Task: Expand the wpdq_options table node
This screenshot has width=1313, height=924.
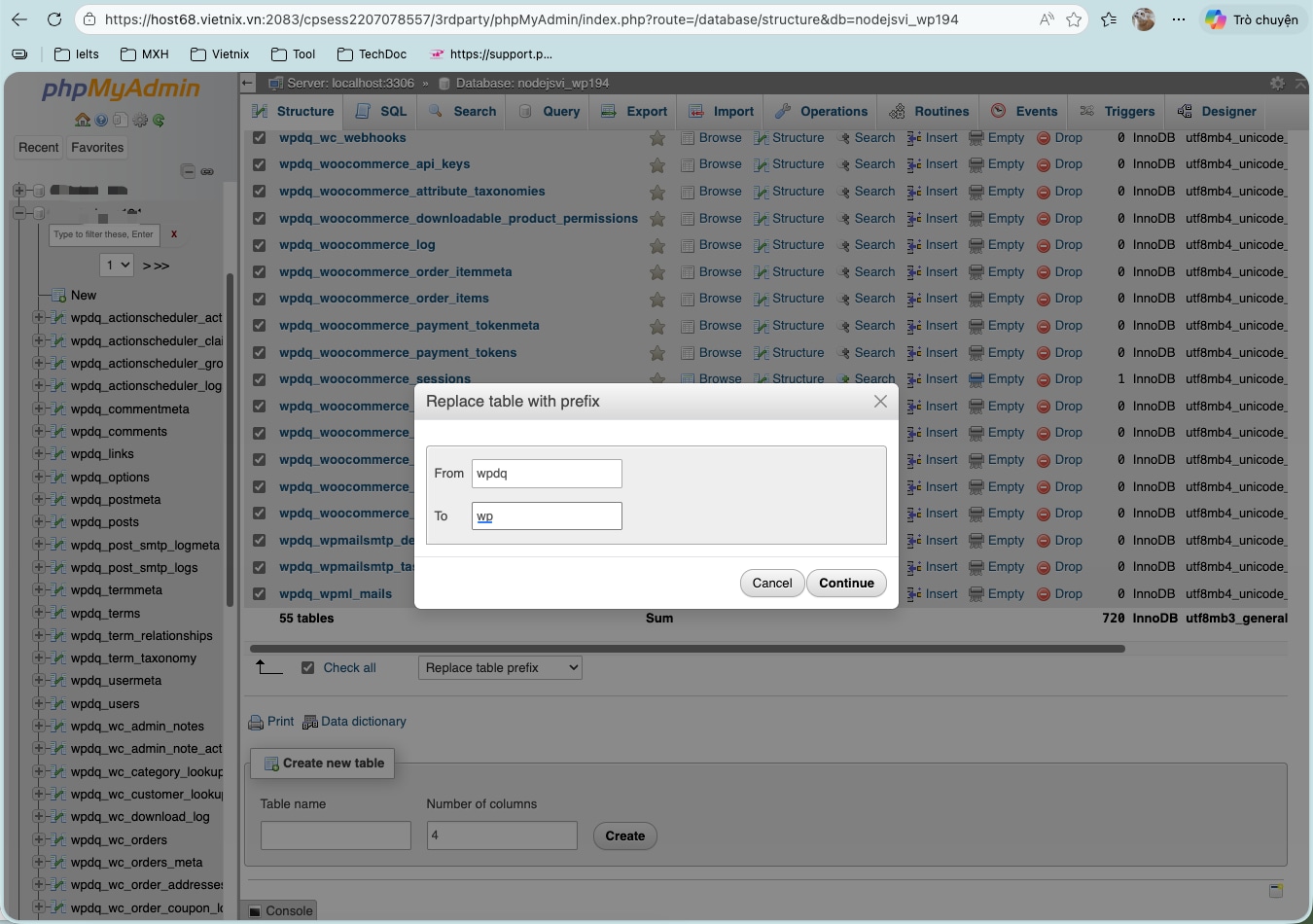Action: (x=39, y=477)
